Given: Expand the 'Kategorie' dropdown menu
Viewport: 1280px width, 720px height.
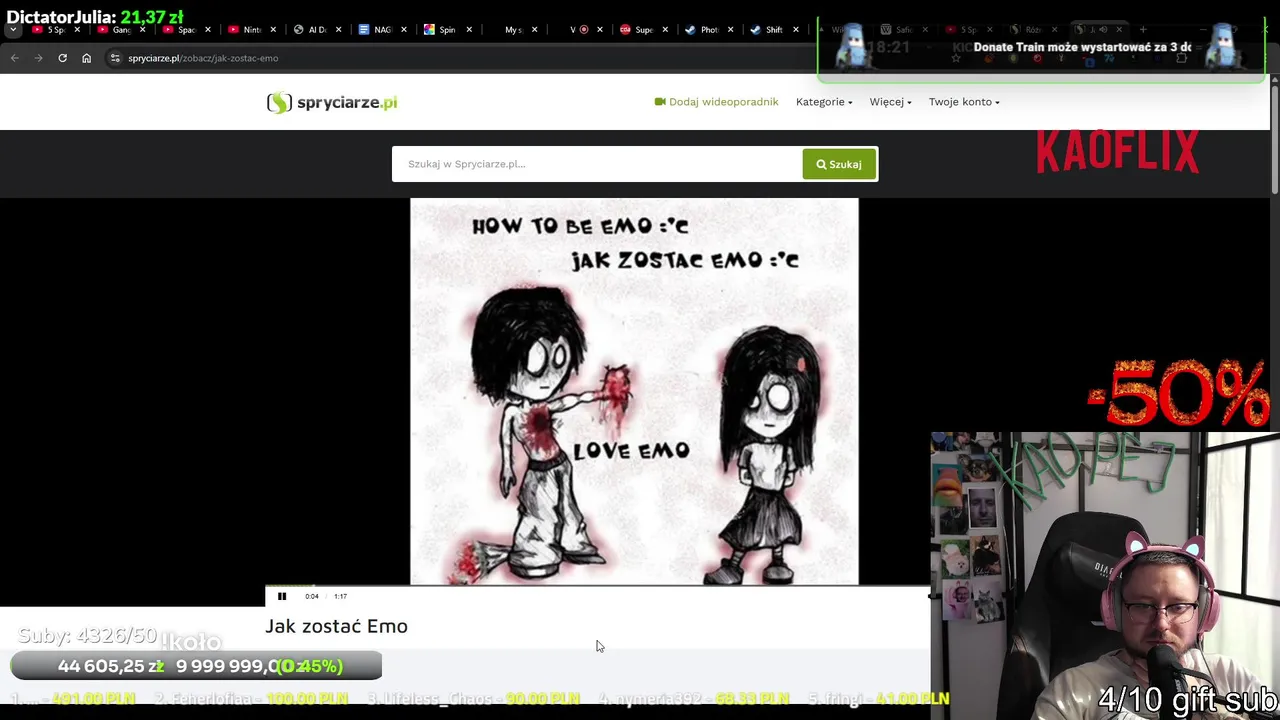Looking at the screenshot, I should coord(824,102).
